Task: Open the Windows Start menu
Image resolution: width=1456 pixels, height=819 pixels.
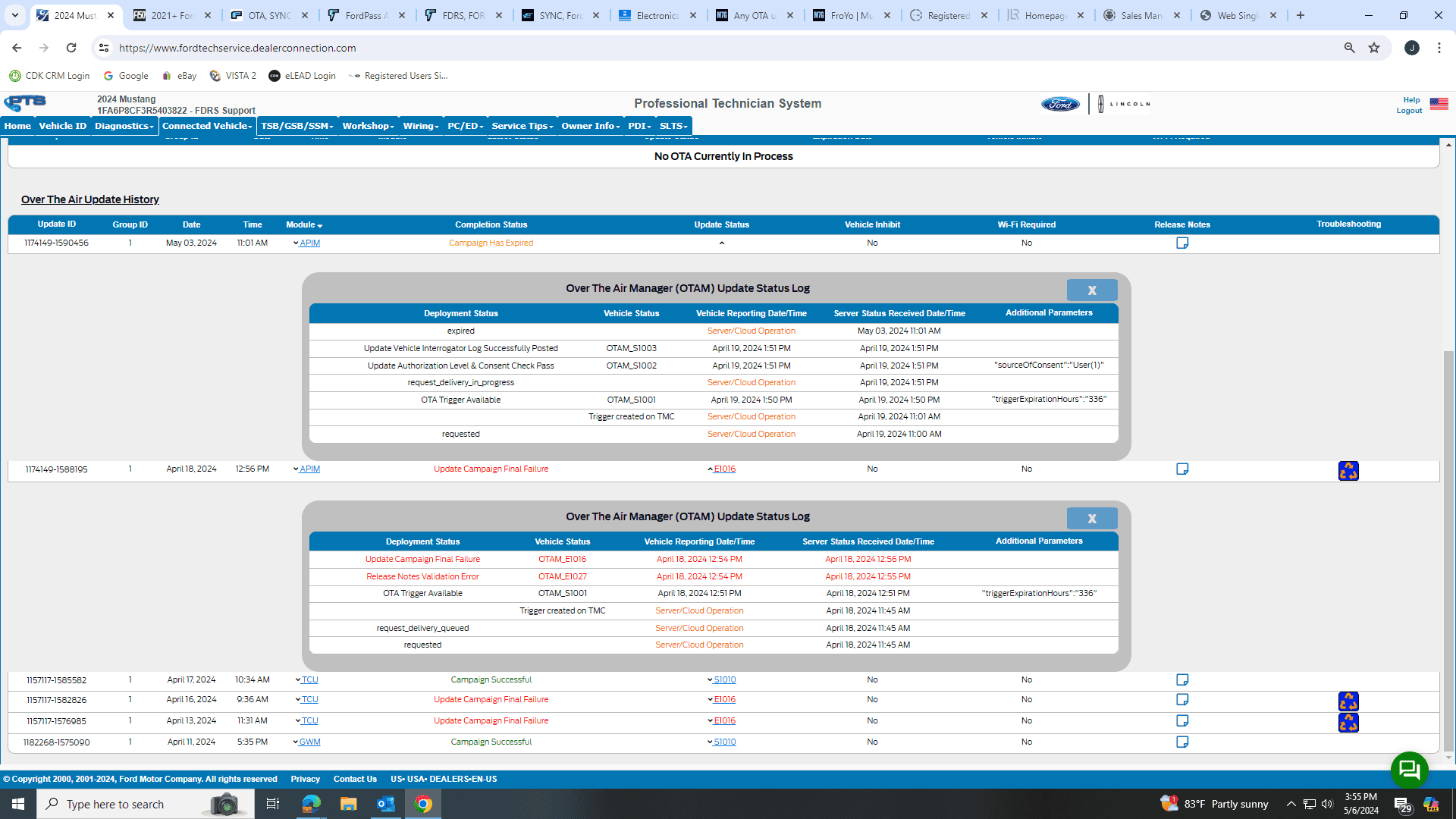Action: [x=18, y=804]
